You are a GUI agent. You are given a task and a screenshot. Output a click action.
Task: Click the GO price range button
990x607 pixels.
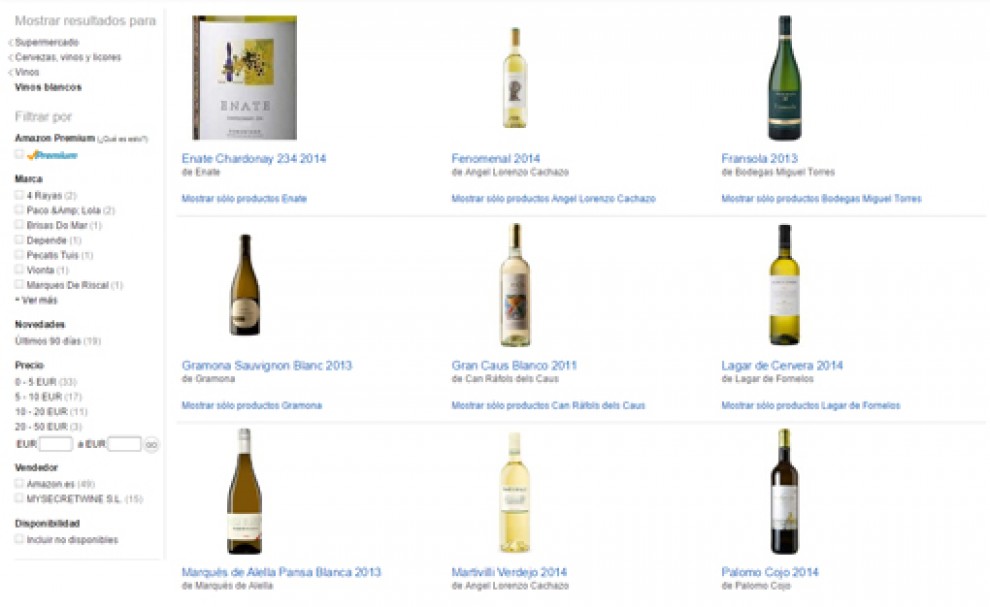click(x=152, y=445)
